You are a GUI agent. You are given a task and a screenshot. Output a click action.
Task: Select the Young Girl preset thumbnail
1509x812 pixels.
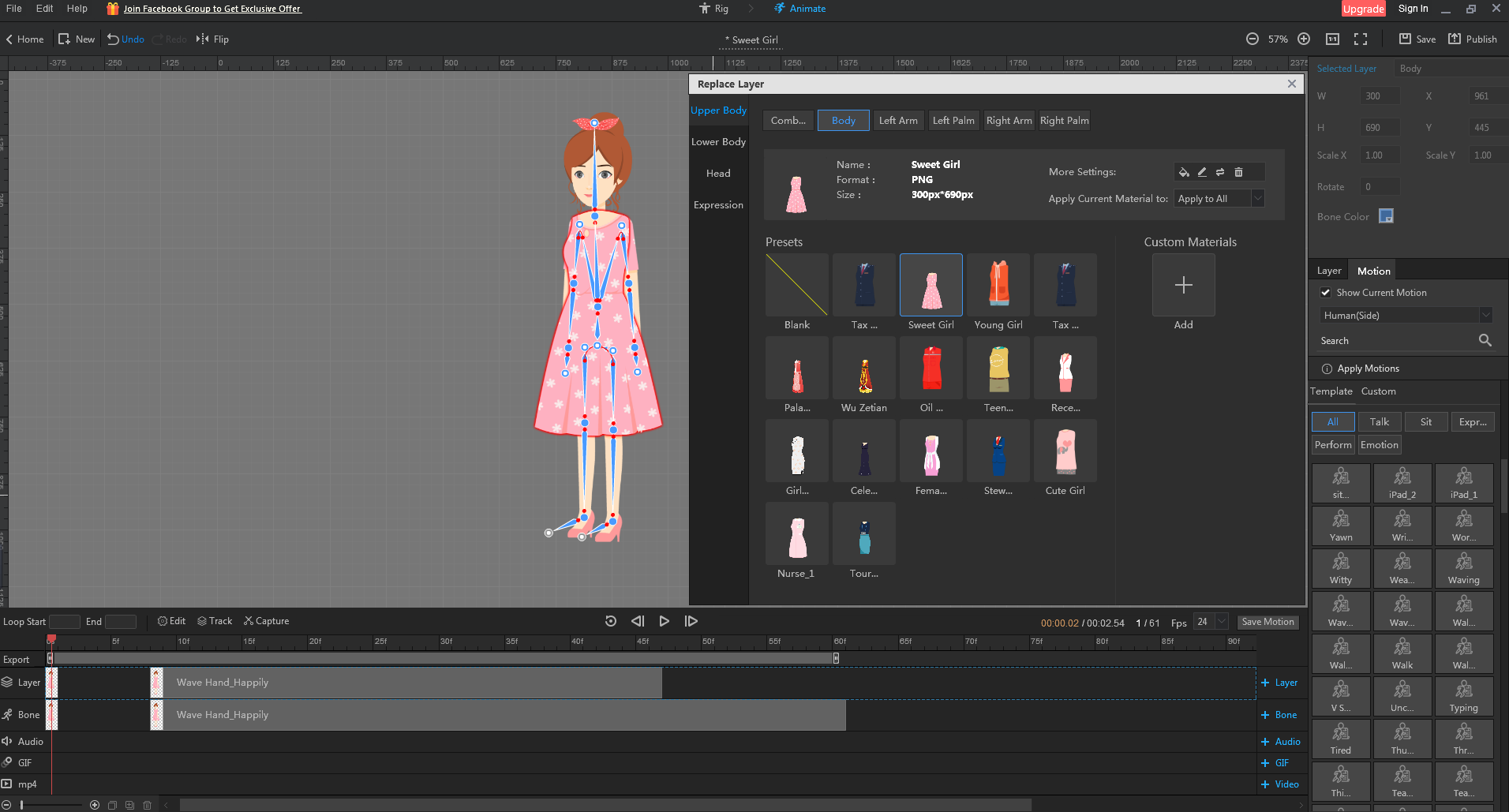coord(998,285)
